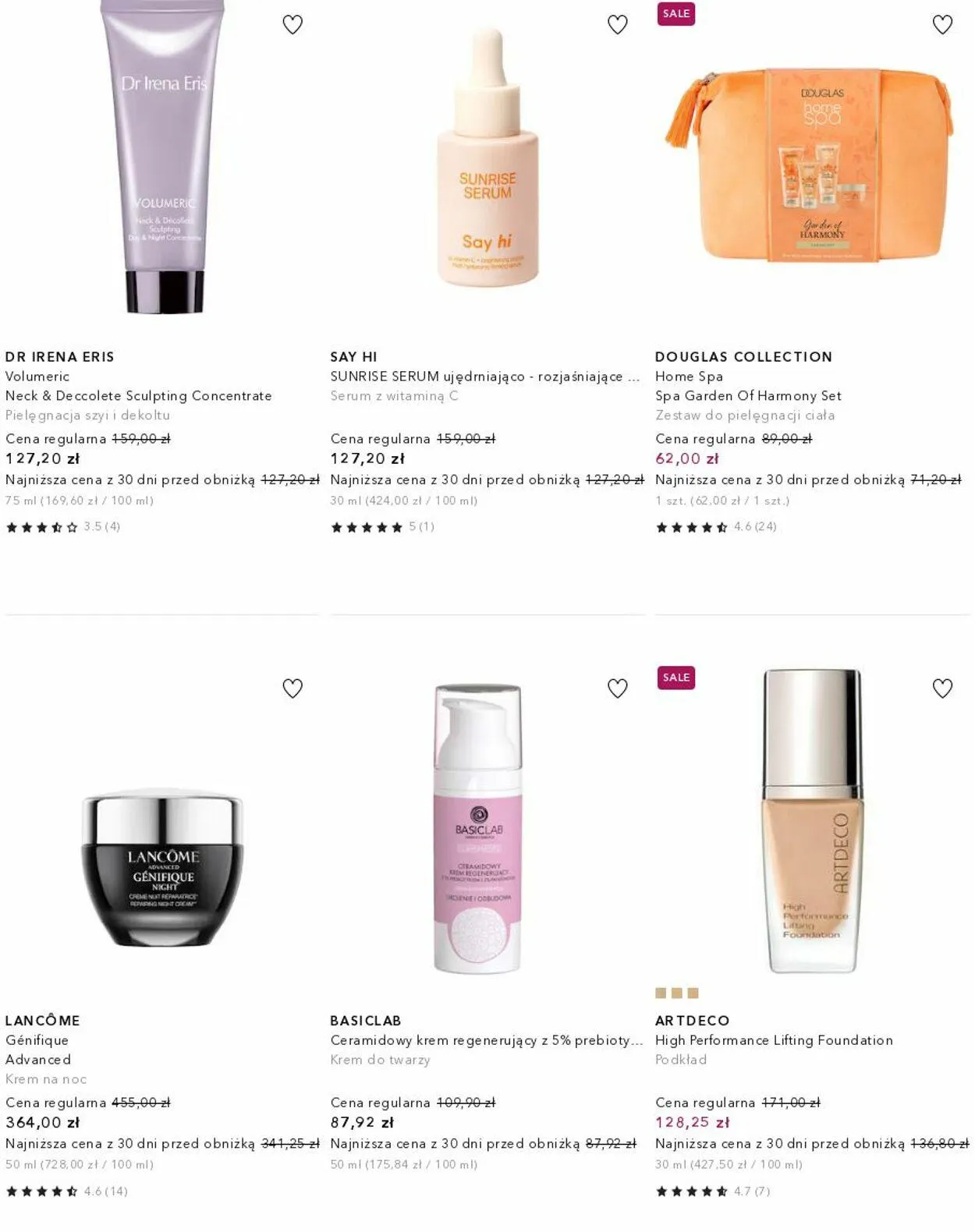Screen dimensions: 975x1232
Task: View the Sunrise Serum bottle image
Action: click(487, 158)
